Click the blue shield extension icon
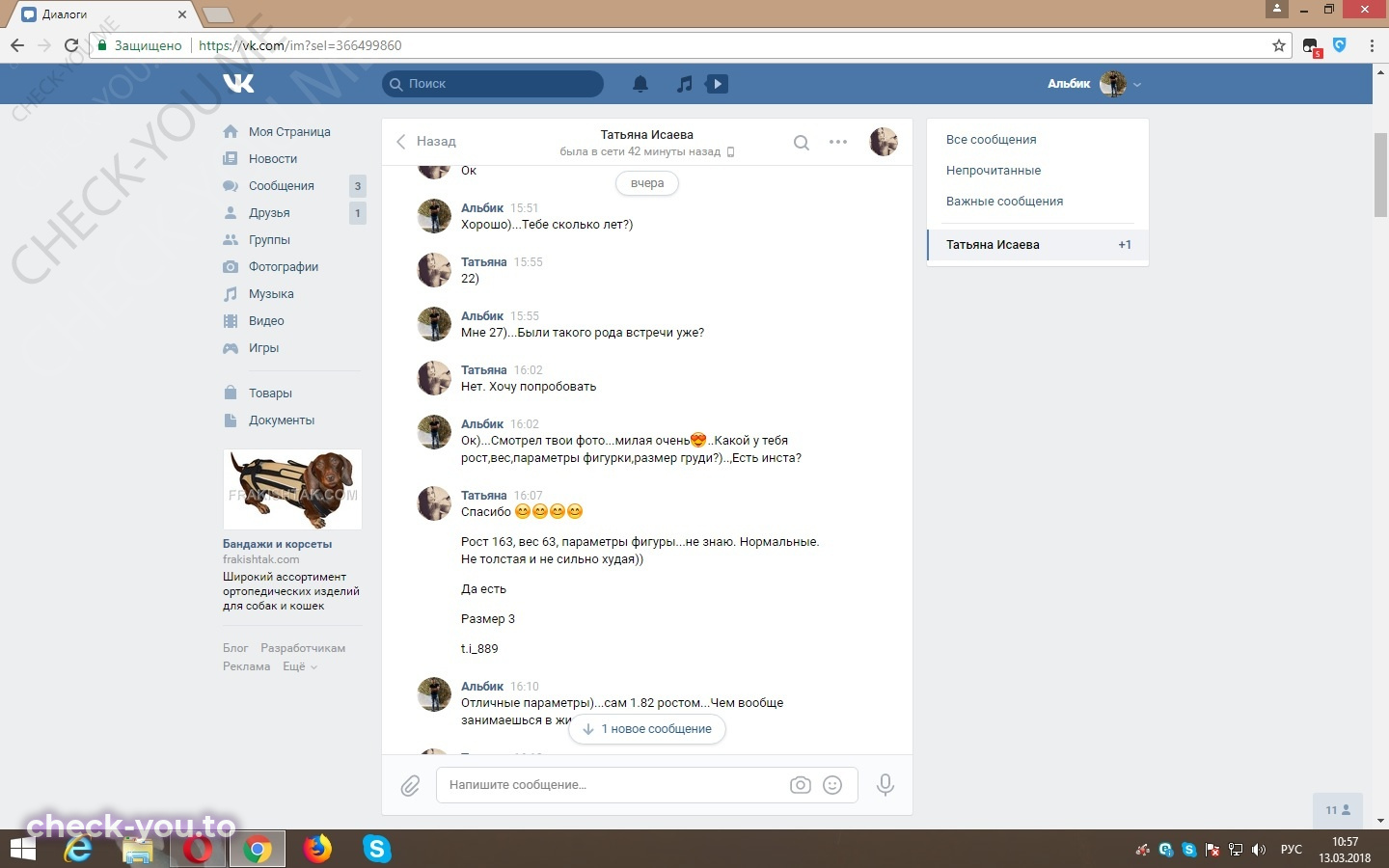This screenshot has width=1389, height=868. (x=1340, y=45)
